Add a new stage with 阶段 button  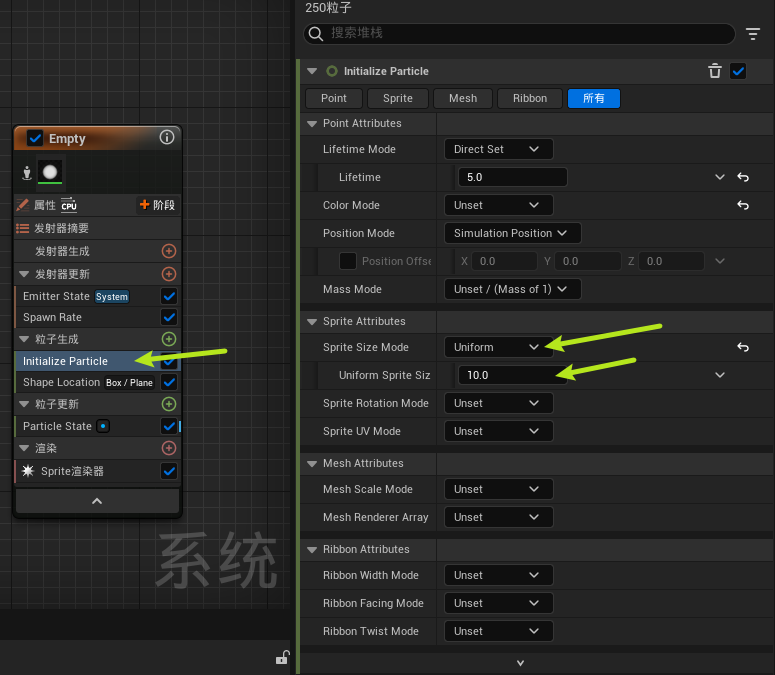157,205
